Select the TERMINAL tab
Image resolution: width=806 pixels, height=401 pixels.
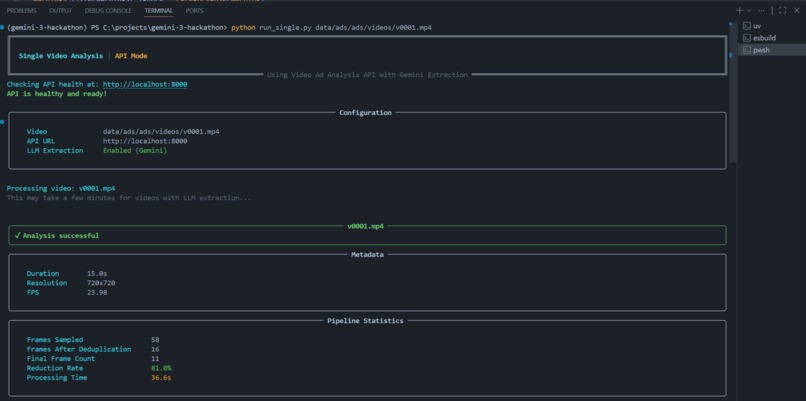point(159,10)
